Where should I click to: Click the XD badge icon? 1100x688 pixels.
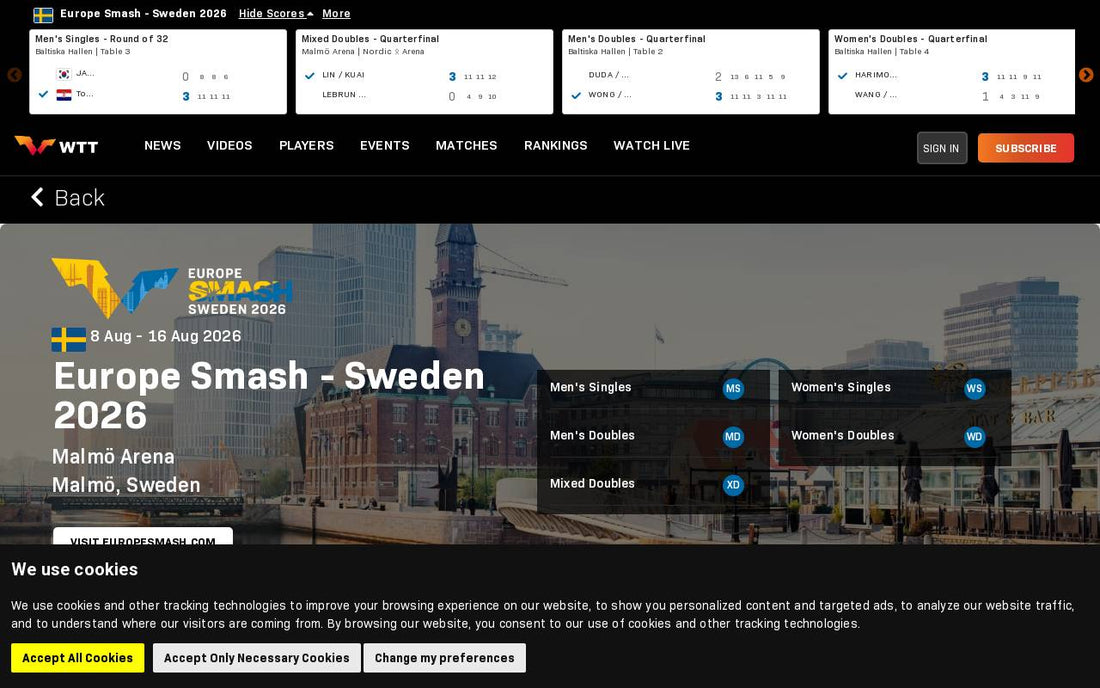pyautogui.click(x=733, y=485)
